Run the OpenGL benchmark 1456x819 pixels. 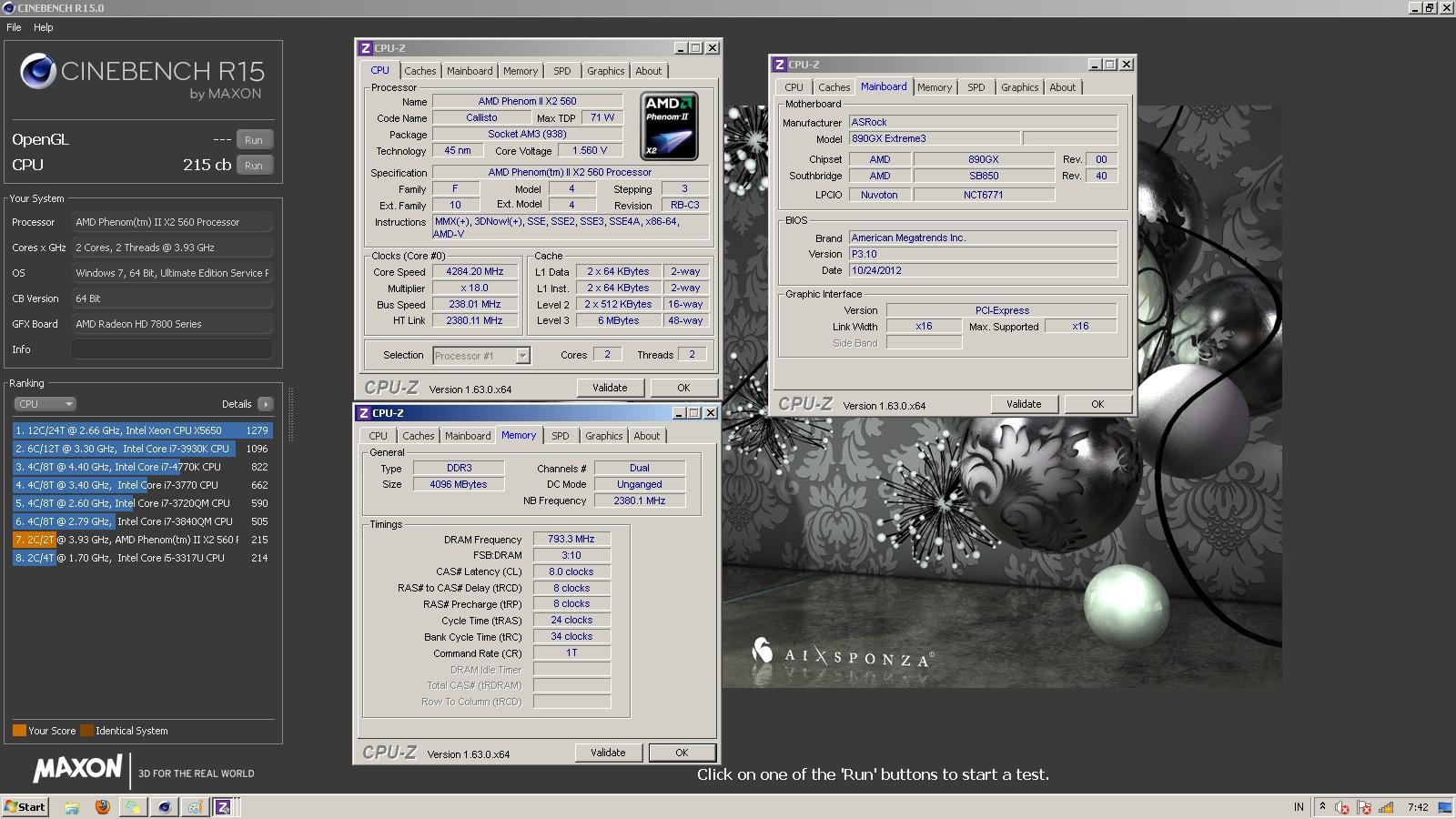click(x=254, y=140)
